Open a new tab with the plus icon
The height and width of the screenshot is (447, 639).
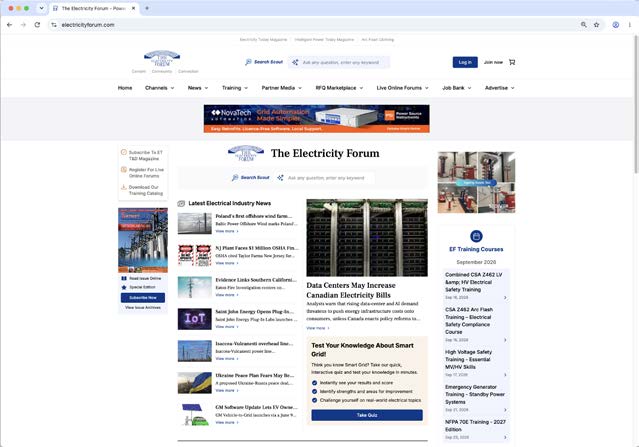pos(147,8)
